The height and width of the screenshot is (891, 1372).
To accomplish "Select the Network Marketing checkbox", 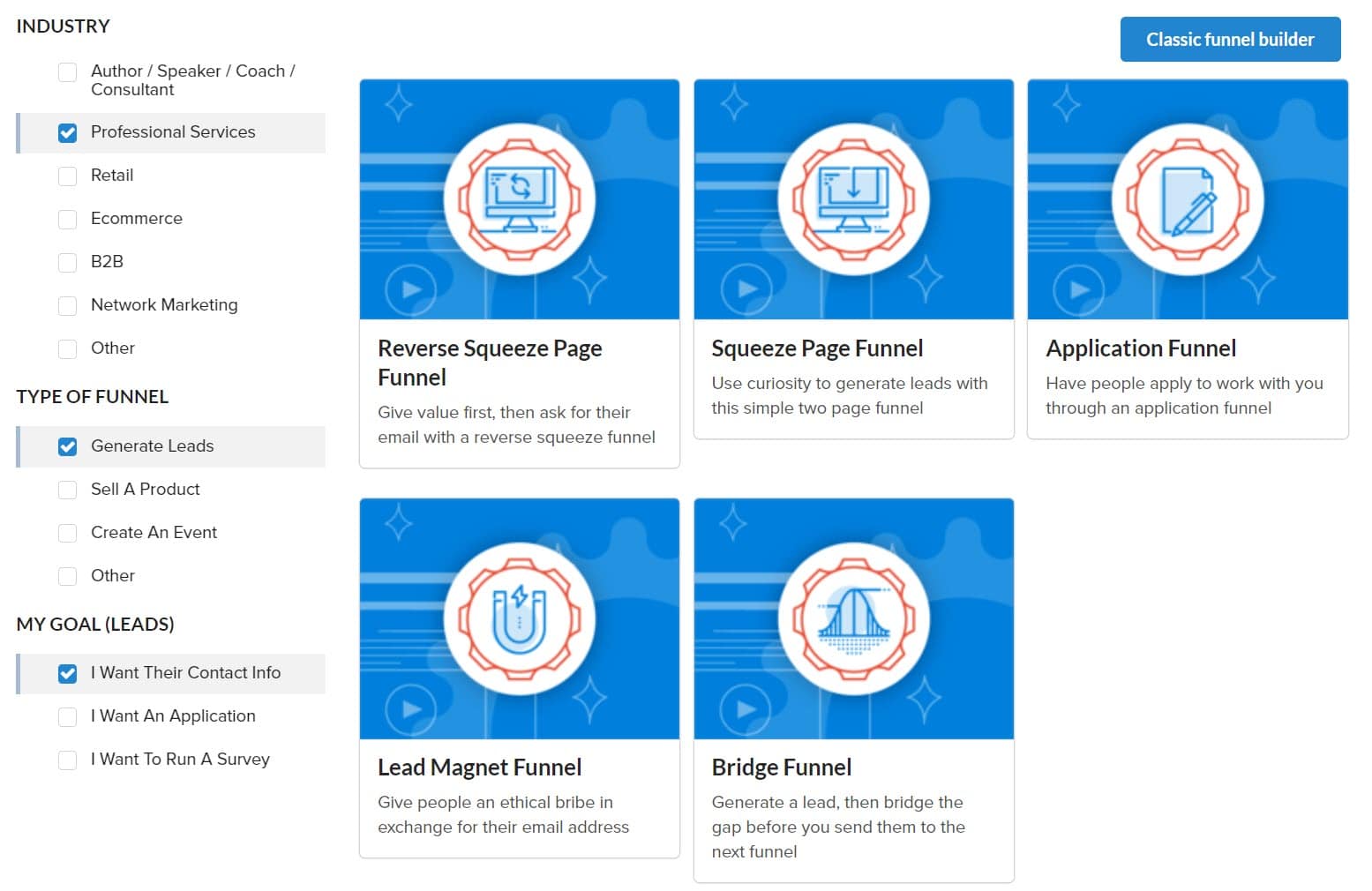I will 68,306.
